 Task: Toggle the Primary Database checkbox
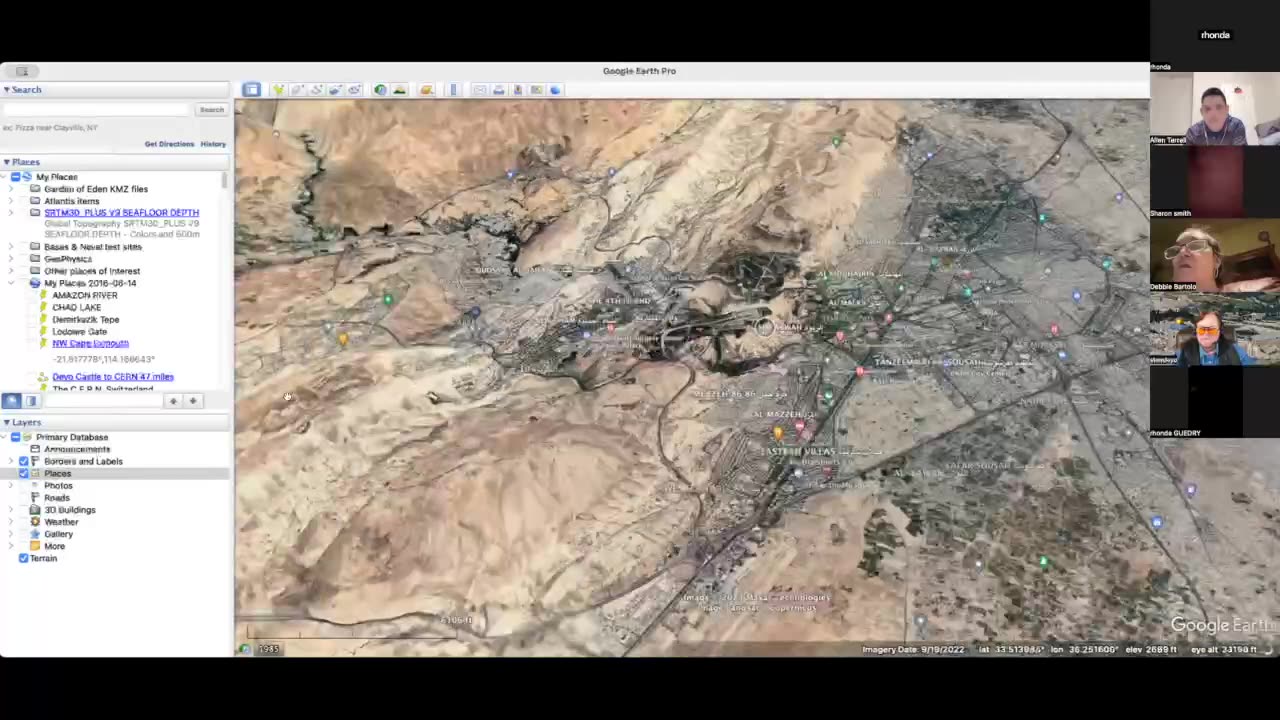(x=16, y=438)
